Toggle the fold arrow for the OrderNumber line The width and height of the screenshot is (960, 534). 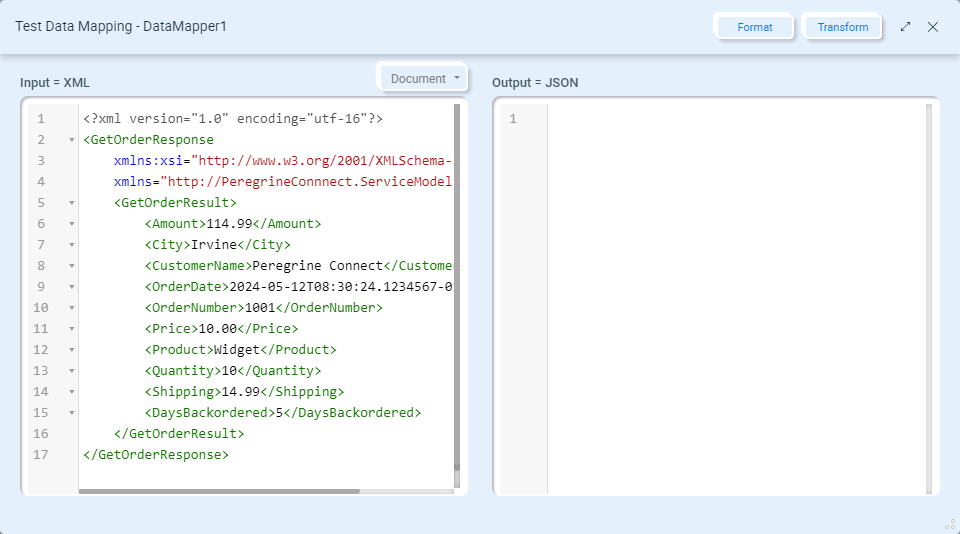72,307
